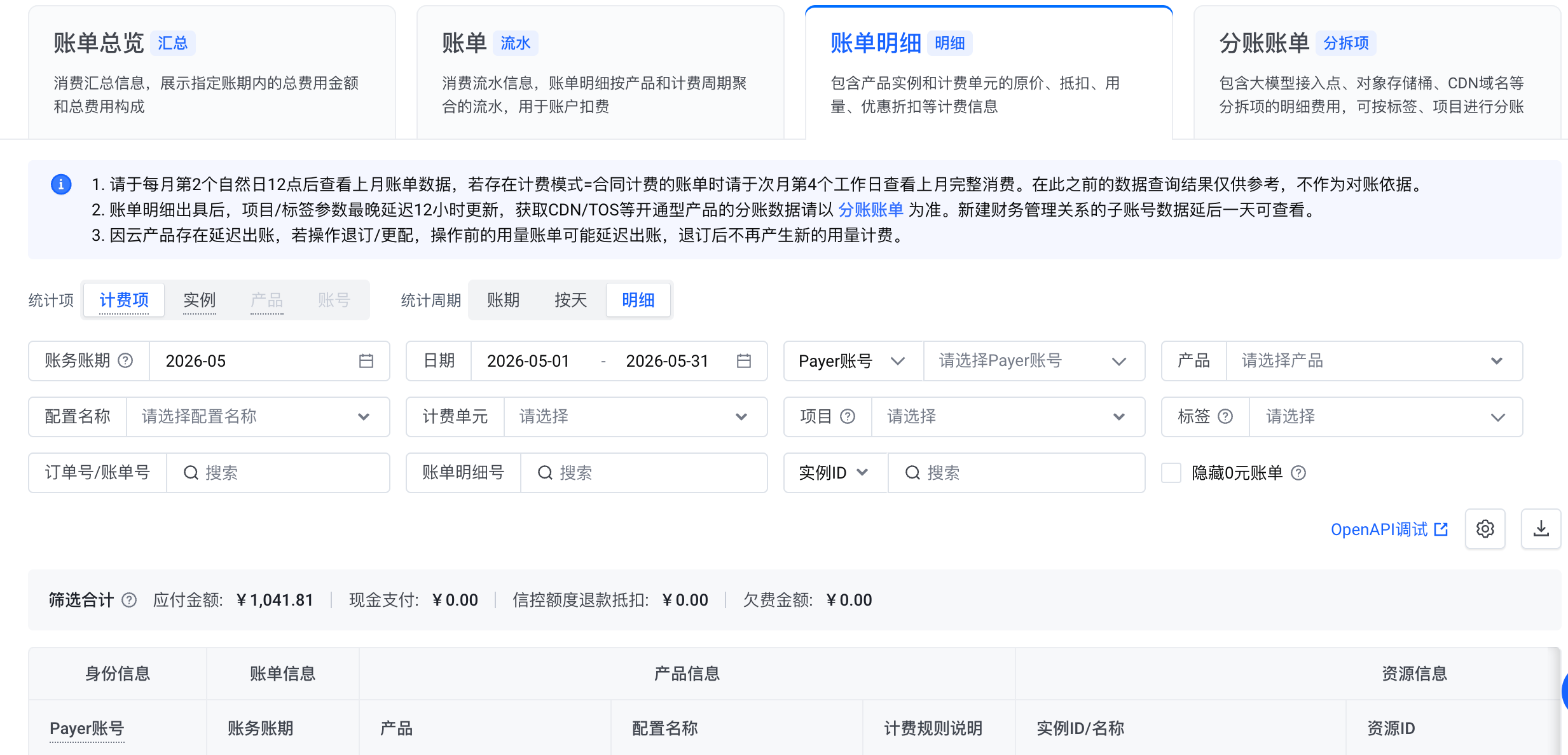
Task: Click end date 2026-05-31
Action: (667, 361)
